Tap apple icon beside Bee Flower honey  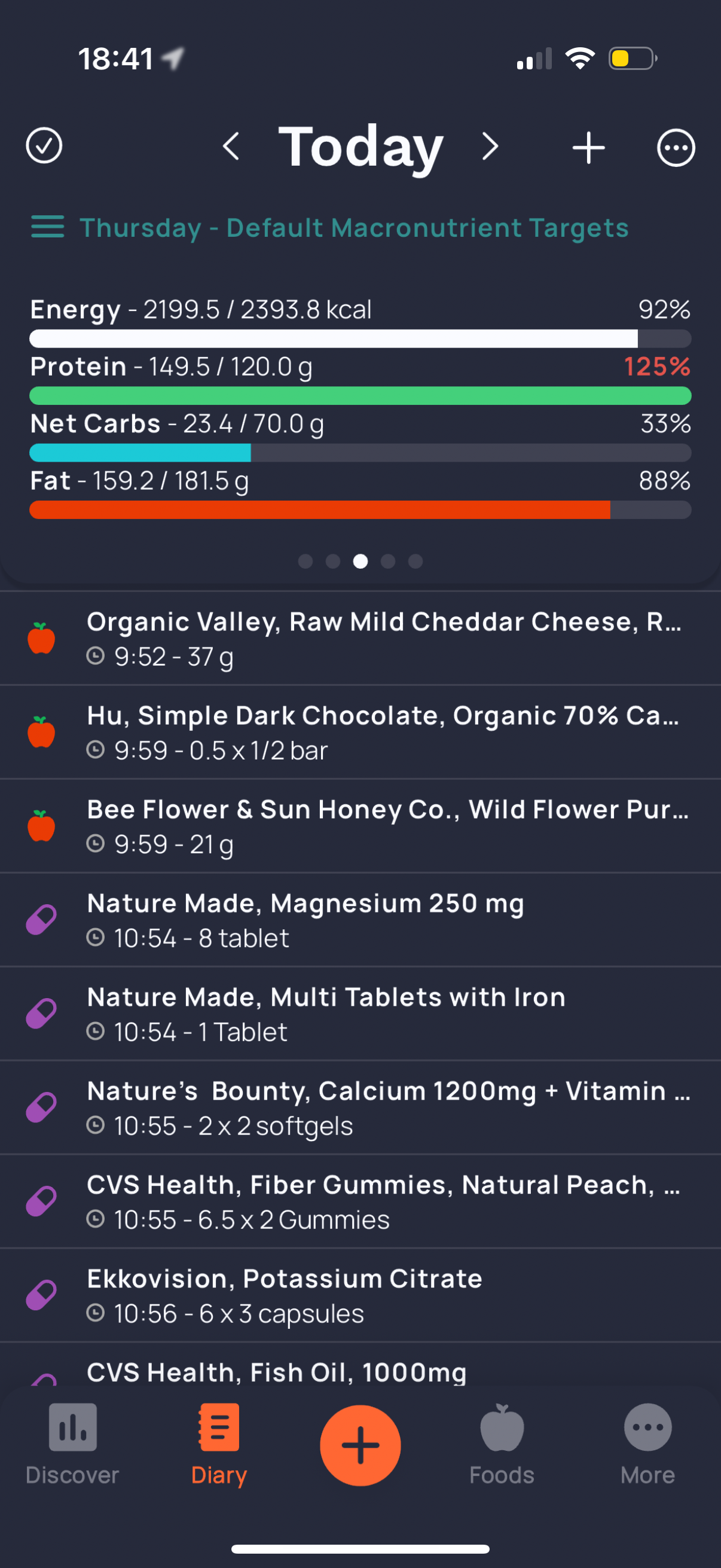[41, 826]
